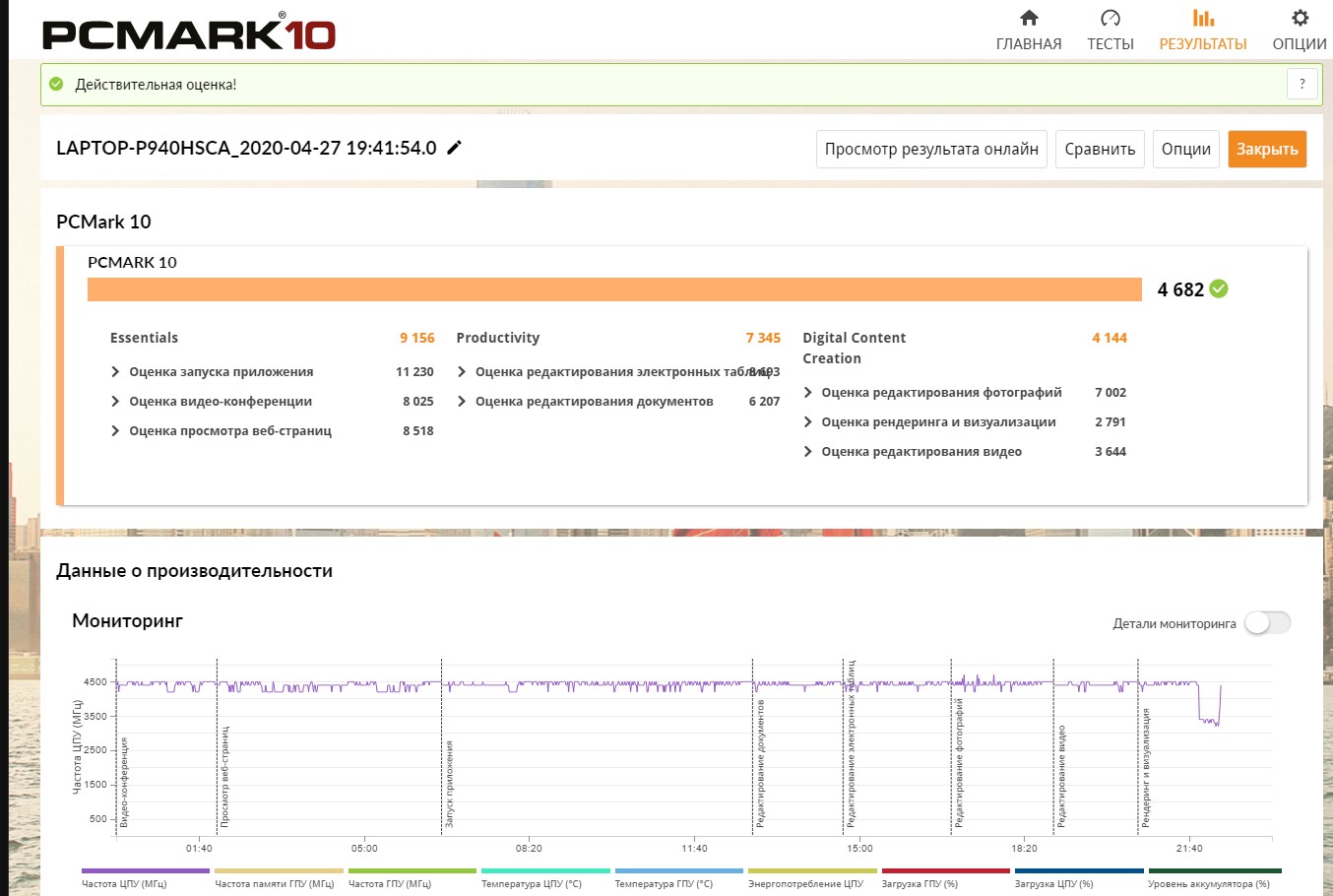1333x896 pixels.
Task: Click the orange PCMARK 10 score bar
Action: pyautogui.click(x=614, y=289)
